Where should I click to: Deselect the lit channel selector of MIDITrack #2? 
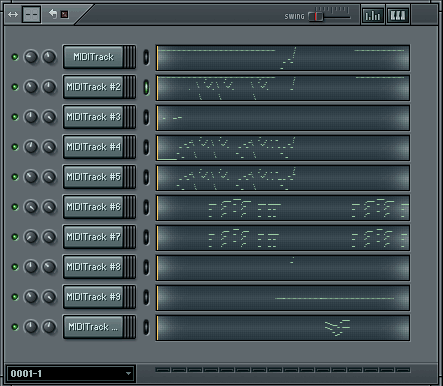click(x=146, y=87)
